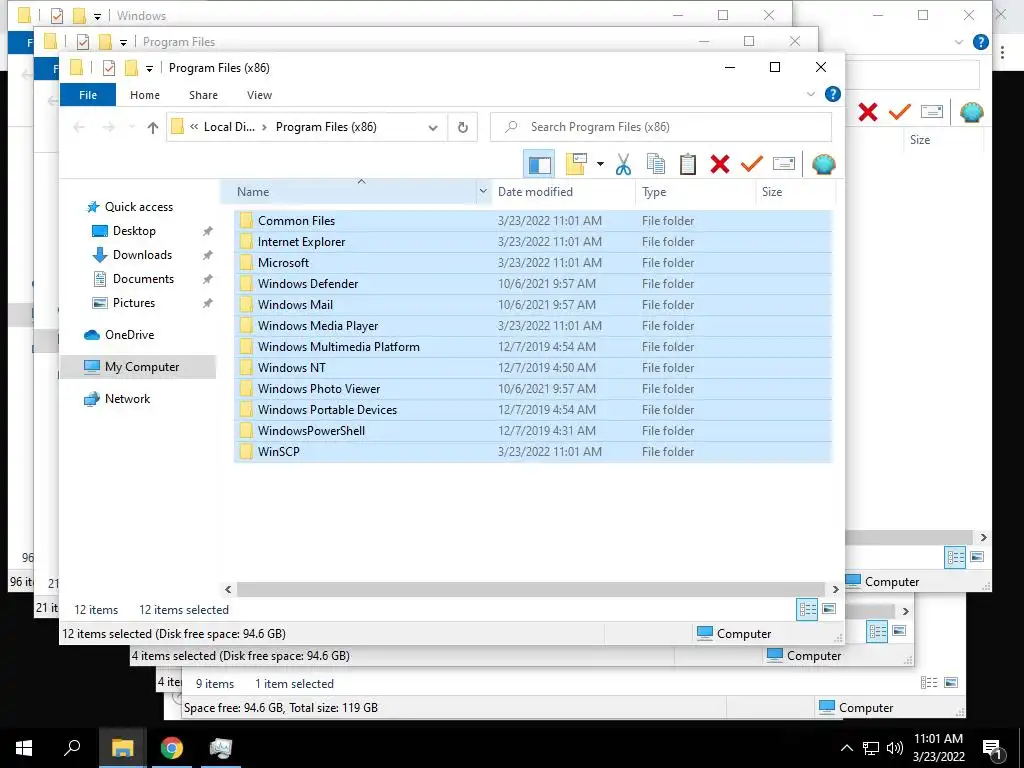Screen dimensions: 1024x768
Task: Select the Windows NT folder
Action: (x=533, y=368)
